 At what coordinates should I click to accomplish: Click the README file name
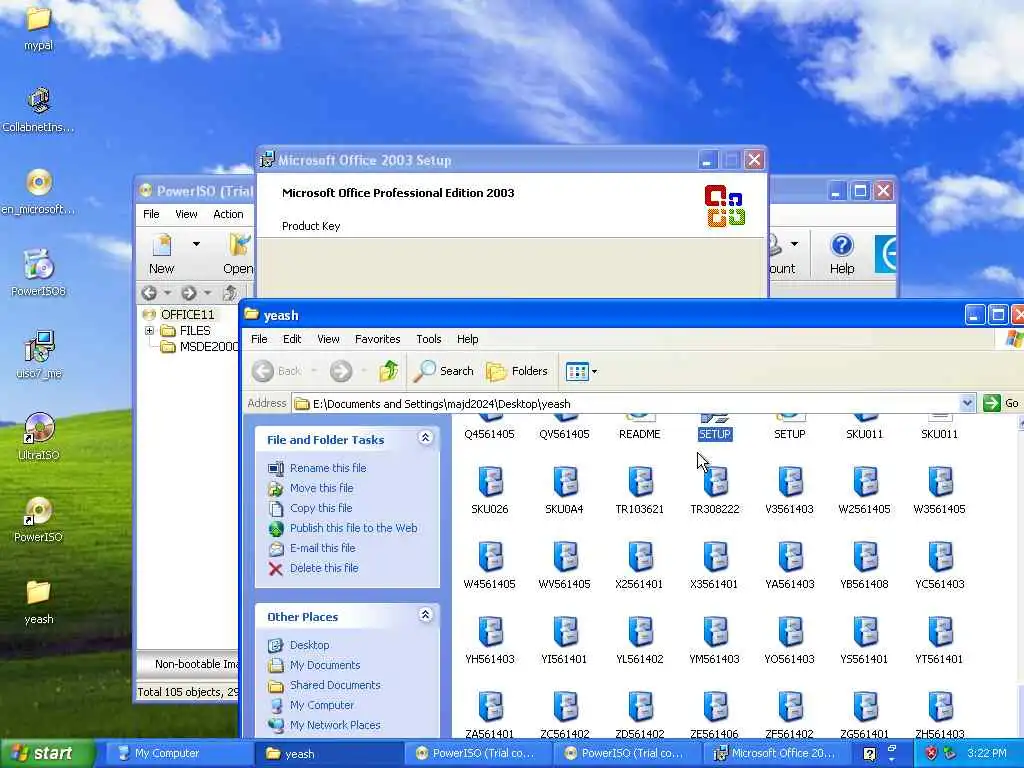point(639,434)
